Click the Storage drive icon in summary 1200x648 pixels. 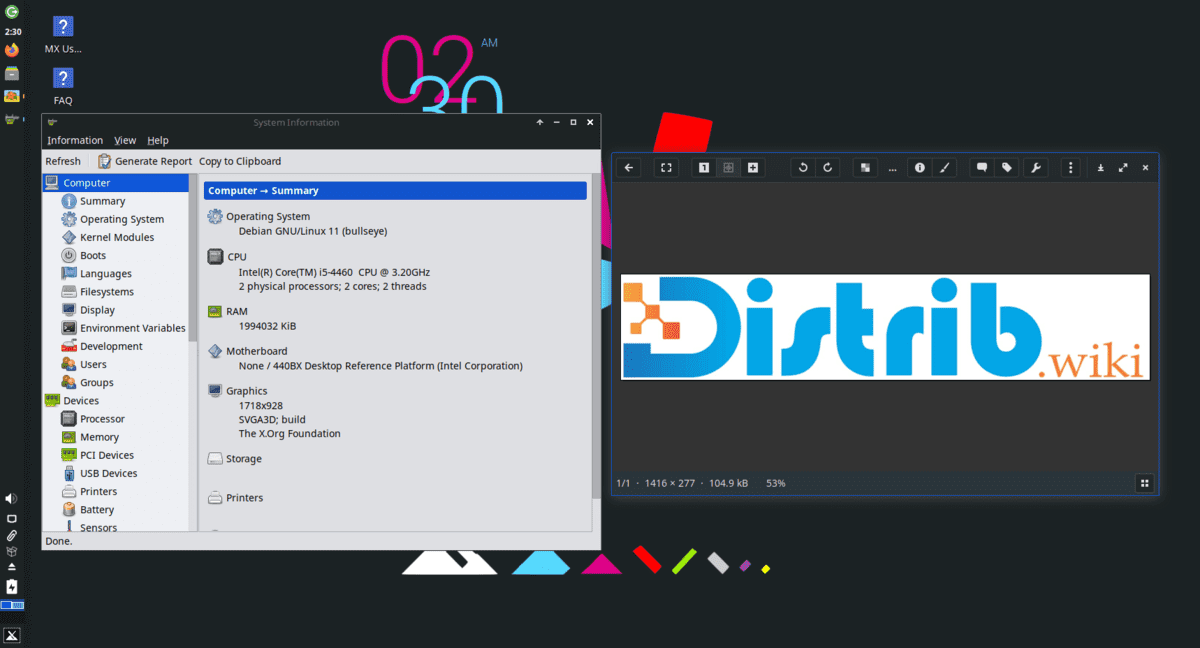214,459
